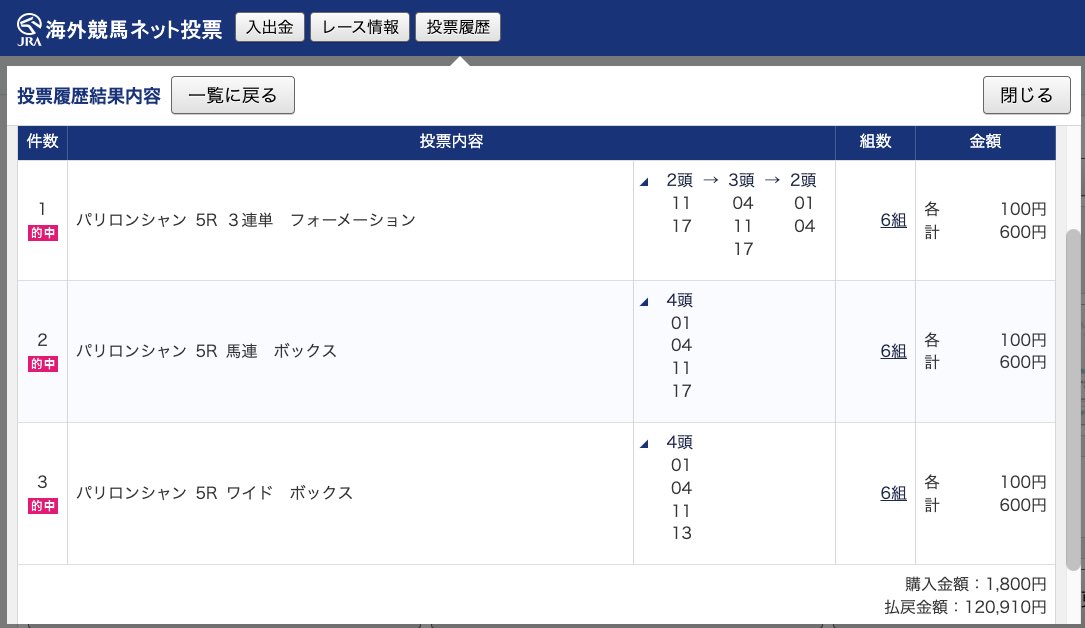Click the vertical scrollbar thumb
The height and width of the screenshot is (628, 1085).
tap(1073, 399)
